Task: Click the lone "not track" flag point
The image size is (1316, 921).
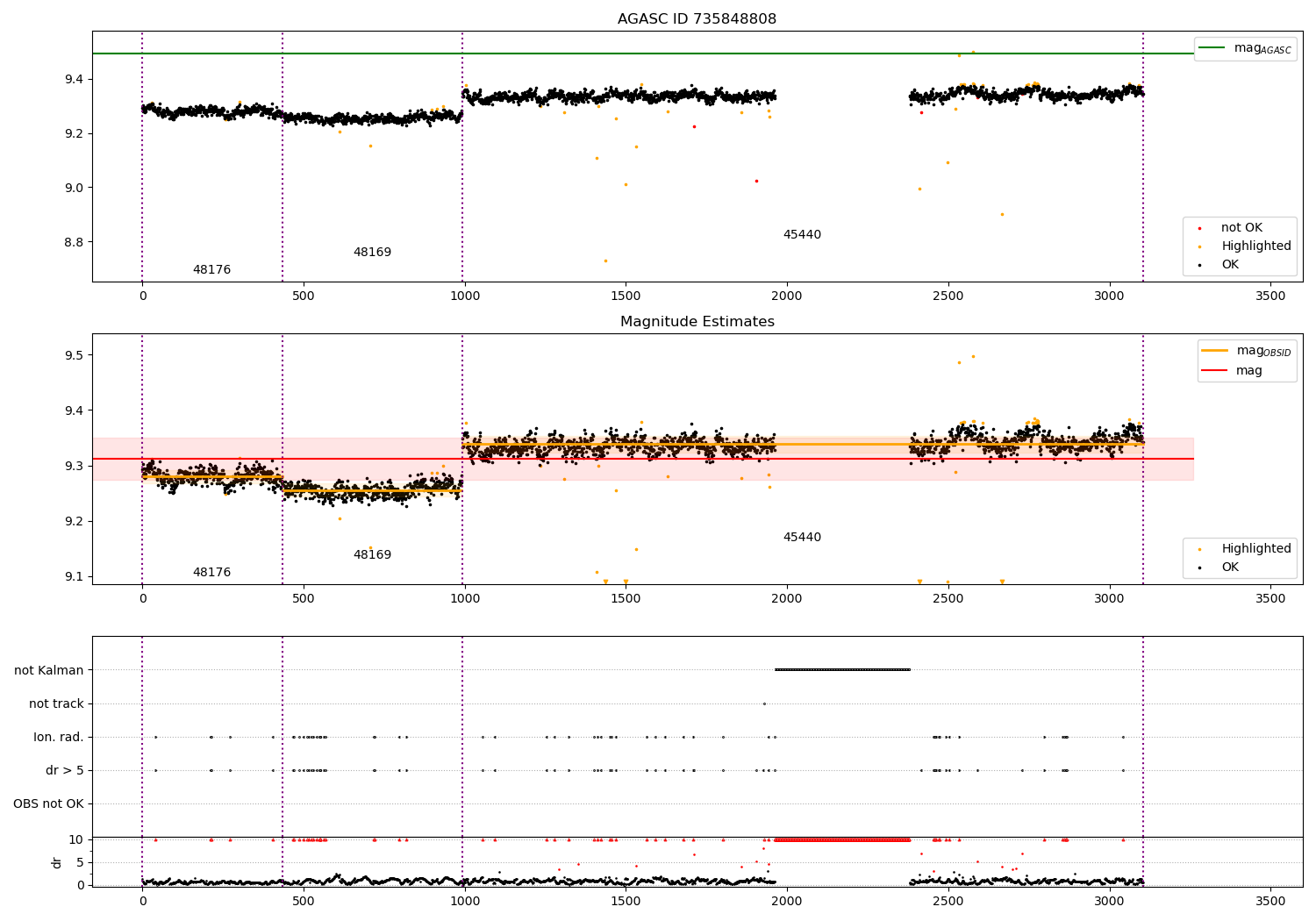Action: click(764, 703)
